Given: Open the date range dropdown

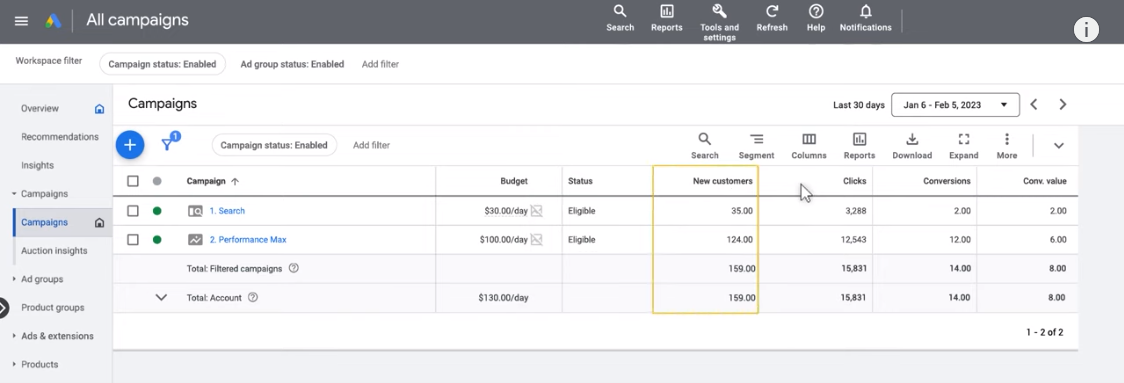Looking at the screenshot, I should coord(956,105).
